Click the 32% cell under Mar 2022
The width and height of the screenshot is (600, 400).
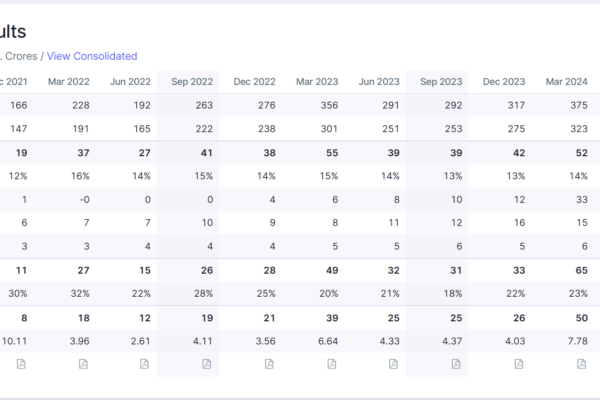80,294
